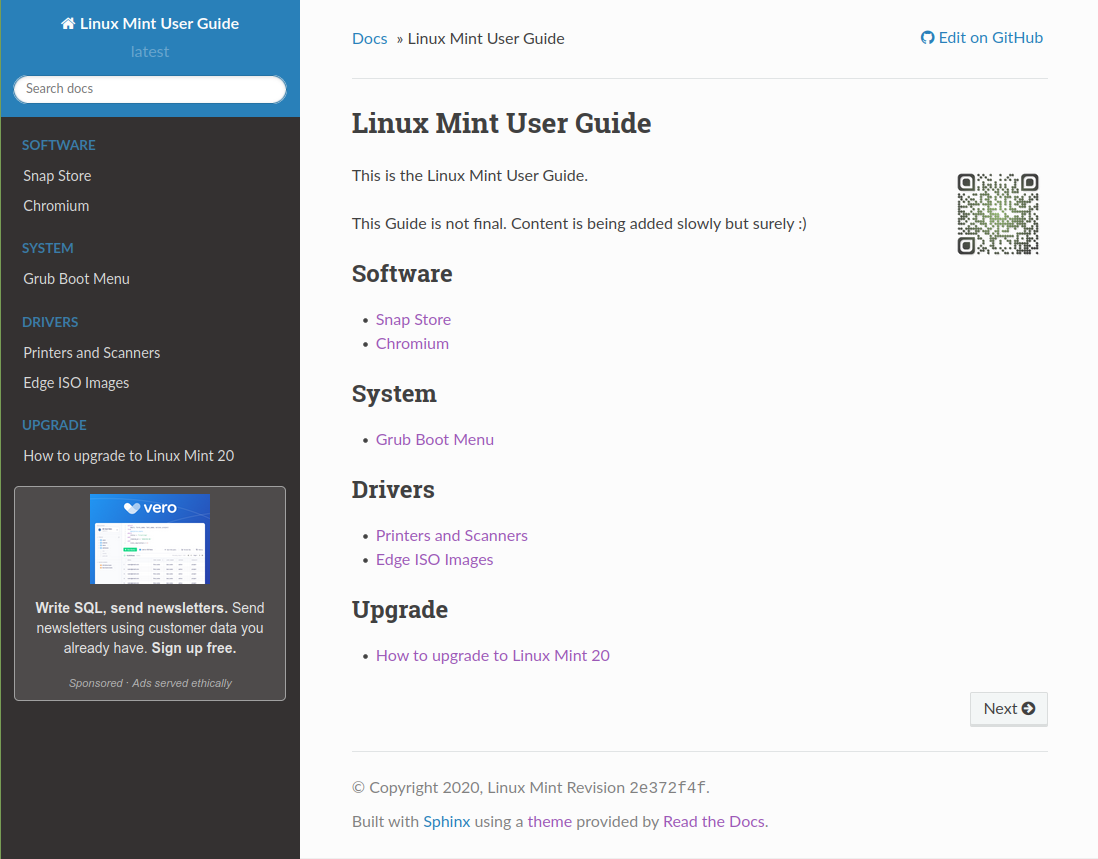The width and height of the screenshot is (1098, 859).
Task: Go to Printers and Scanners in sidebar
Action: tap(91, 353)
